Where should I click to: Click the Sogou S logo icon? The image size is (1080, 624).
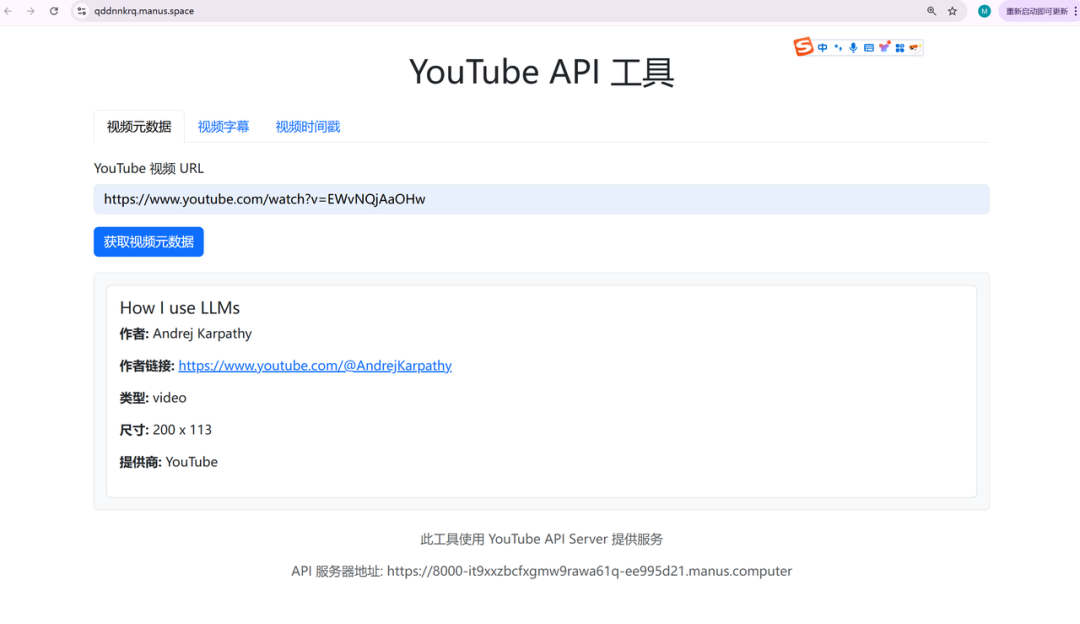(x=803, y=47)
